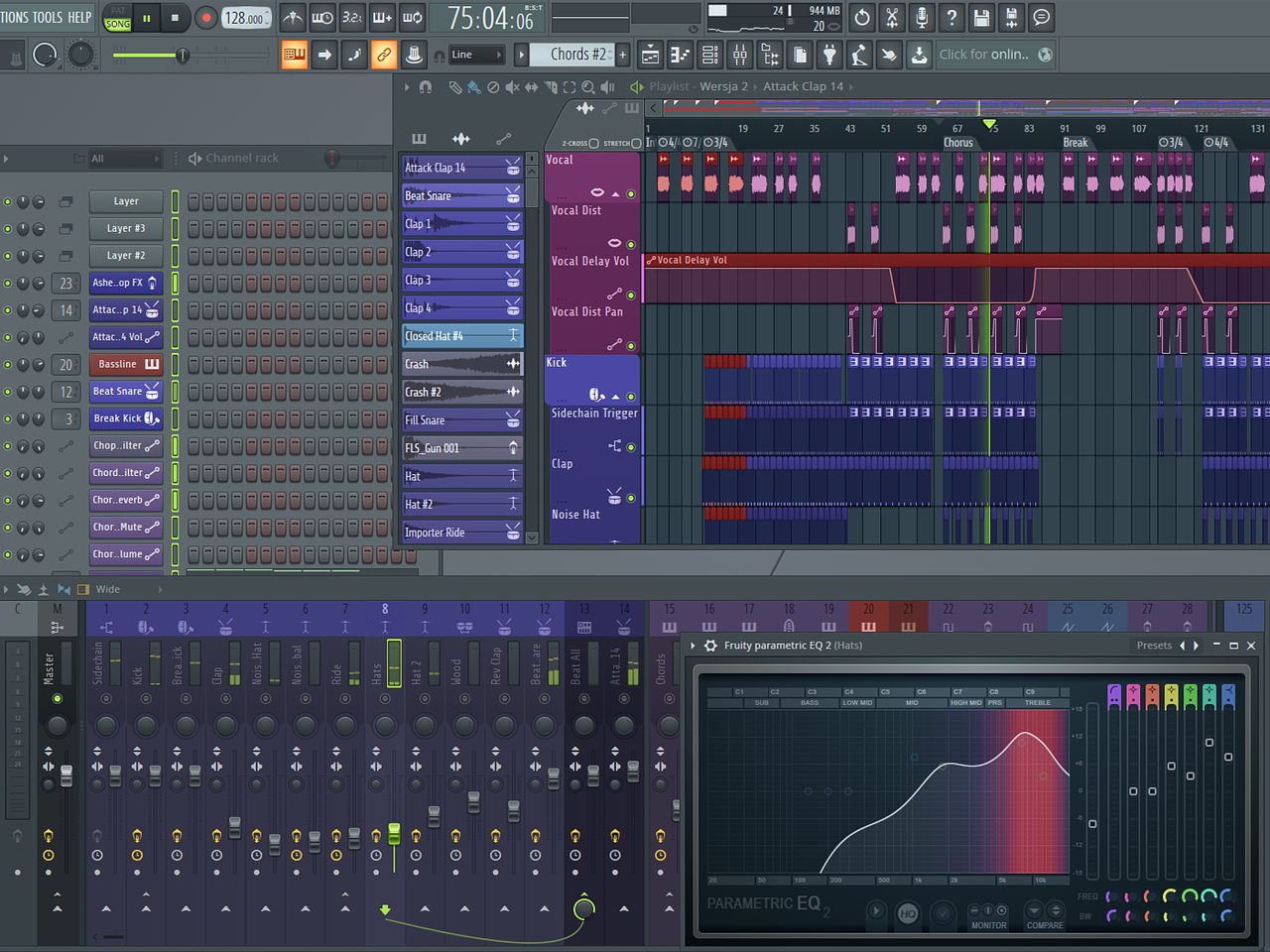Viewport: 1270px width, 952px height.
Task: Click the save project icon
Action: [981, 18]
